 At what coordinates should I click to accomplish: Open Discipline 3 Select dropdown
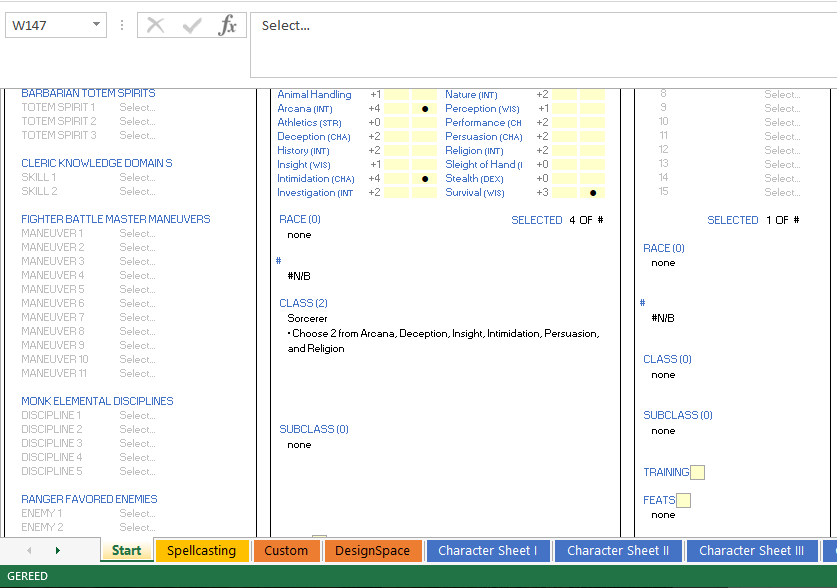pos(138,443)
